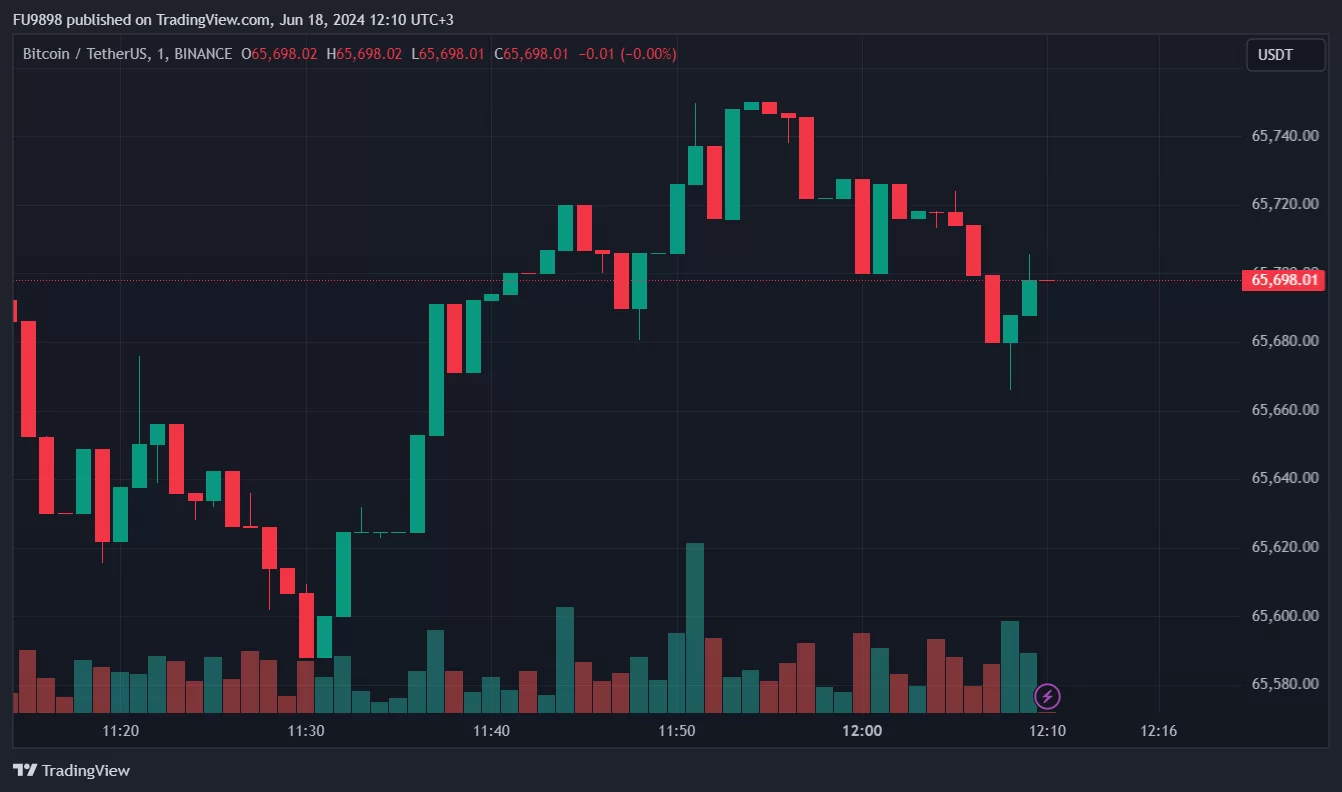Click the red 65,698.01 current price label
This screenshot has width=1342, height=792.
coord(1282,280)
